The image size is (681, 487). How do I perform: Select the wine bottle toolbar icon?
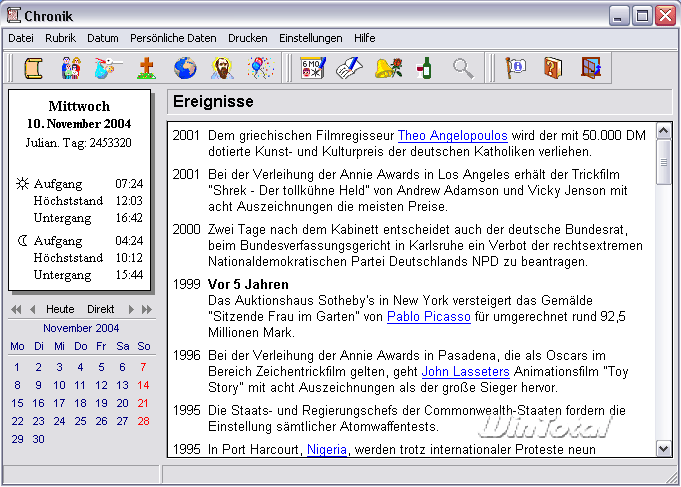click(424, 68)
